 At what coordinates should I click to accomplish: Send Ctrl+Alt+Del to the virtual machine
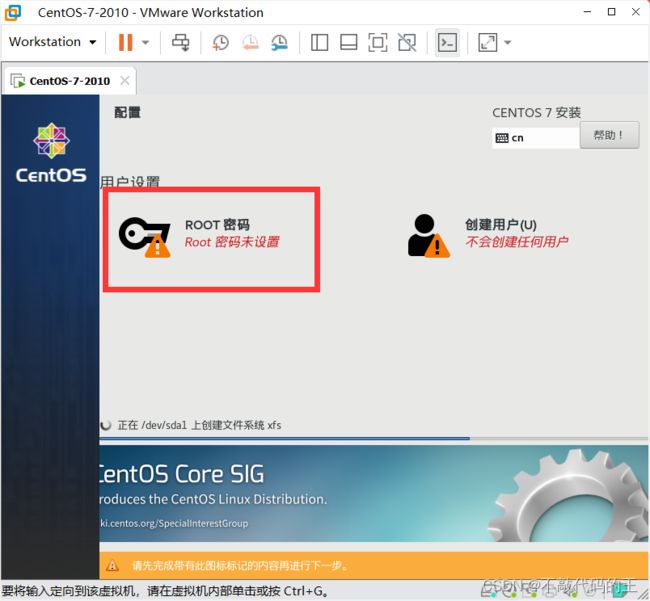[181, 42]
